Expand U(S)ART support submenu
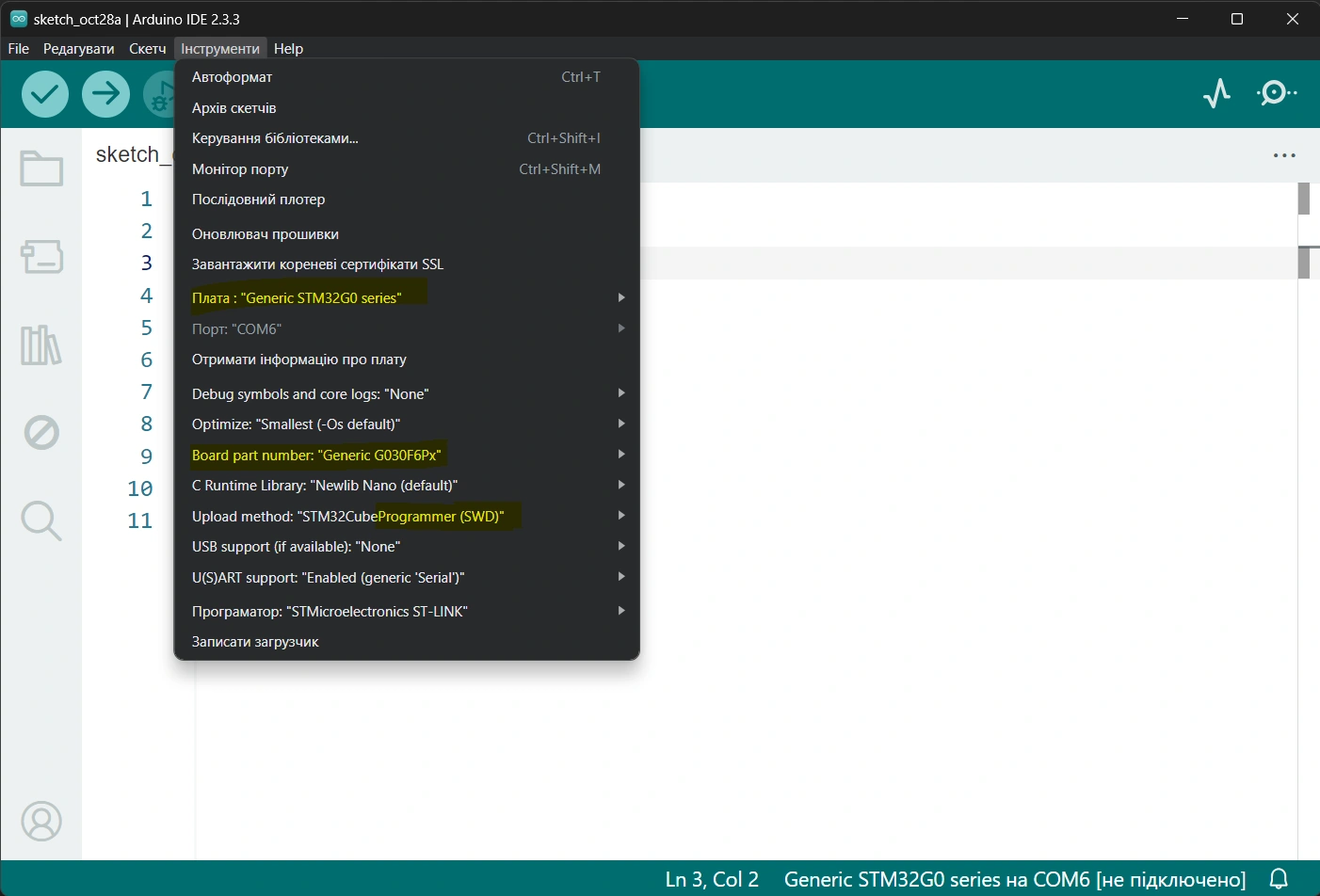The height and width of the screenshot is (896, 1320). (x=407, y=578)
